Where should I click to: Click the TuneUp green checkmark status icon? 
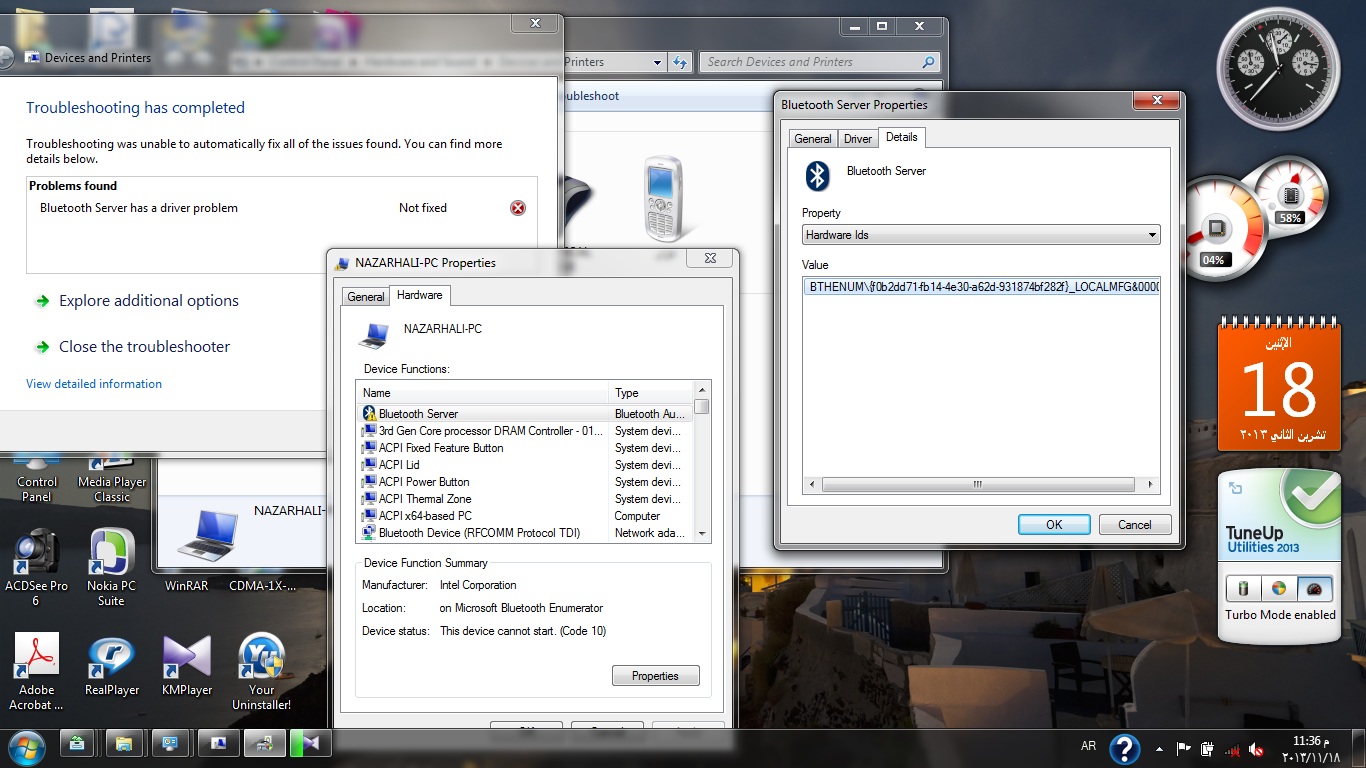coord(1311,496)
